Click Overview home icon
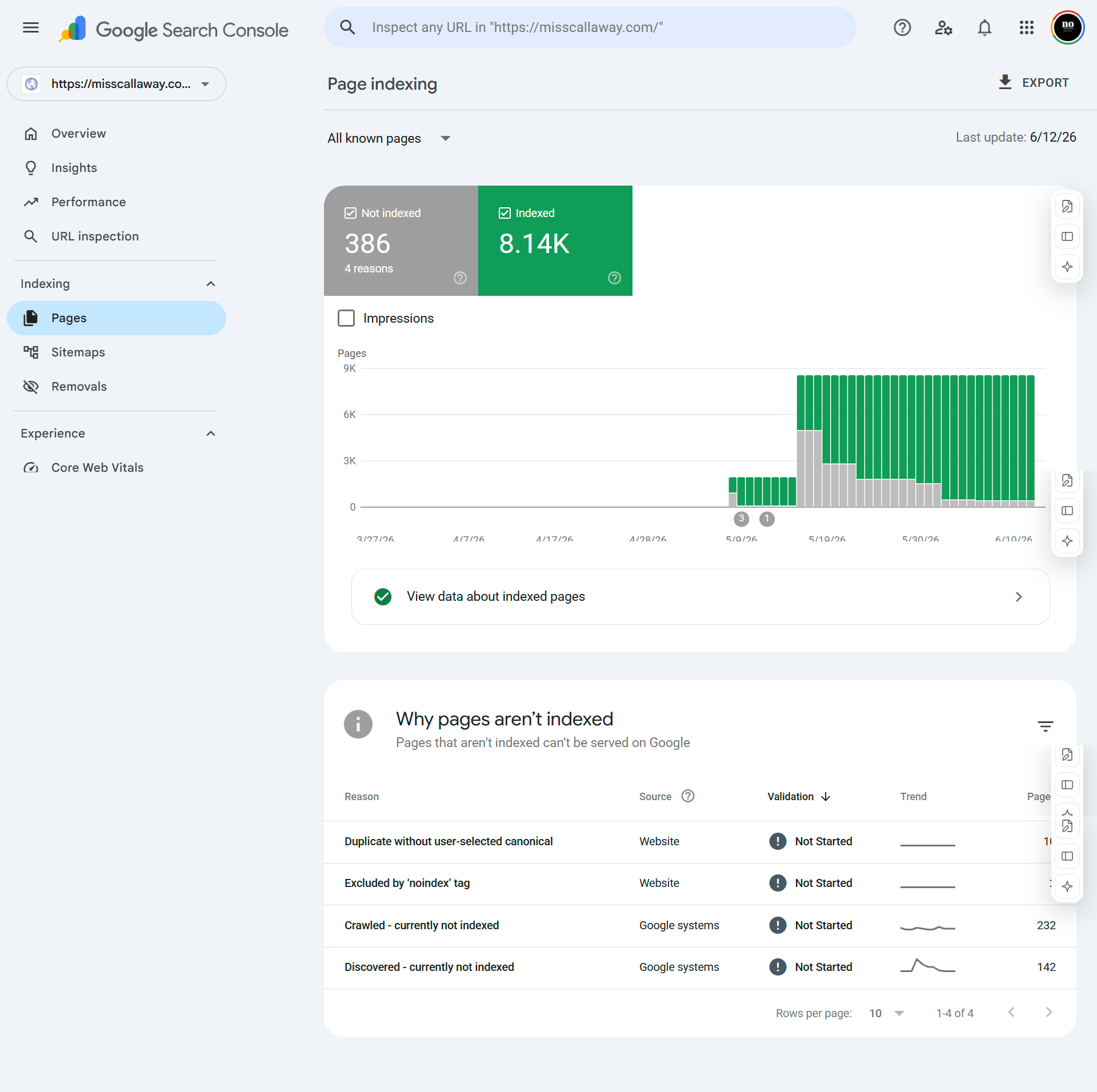The height and width of the screenshot is (1092, 1097). [31, 134]
